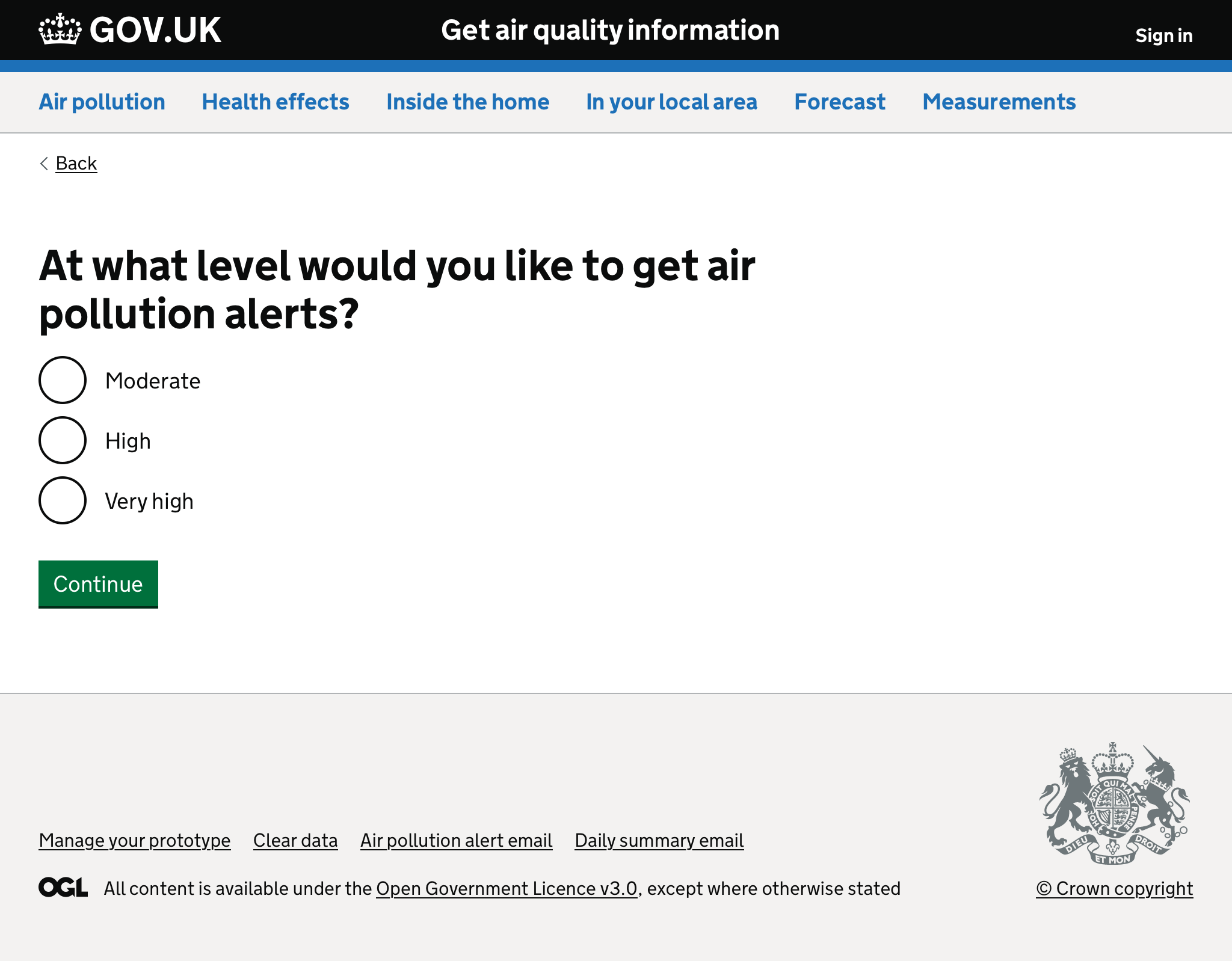Click the Health effects navigation link
Image resolution: width=1232 pixels, height=961 pixels.
coord(274,102)
